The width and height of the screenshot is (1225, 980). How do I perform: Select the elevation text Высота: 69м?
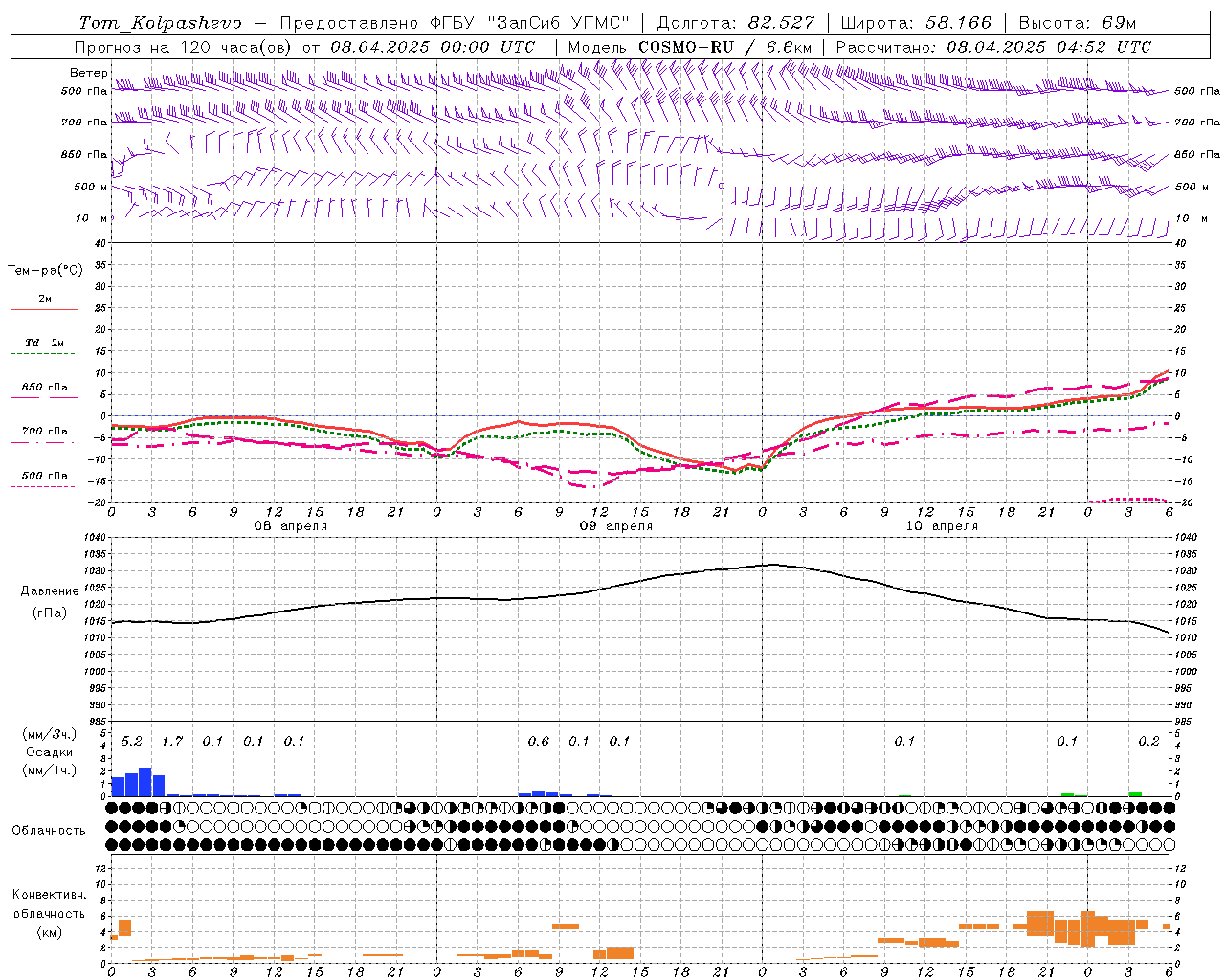click(x=1077, y=23)
